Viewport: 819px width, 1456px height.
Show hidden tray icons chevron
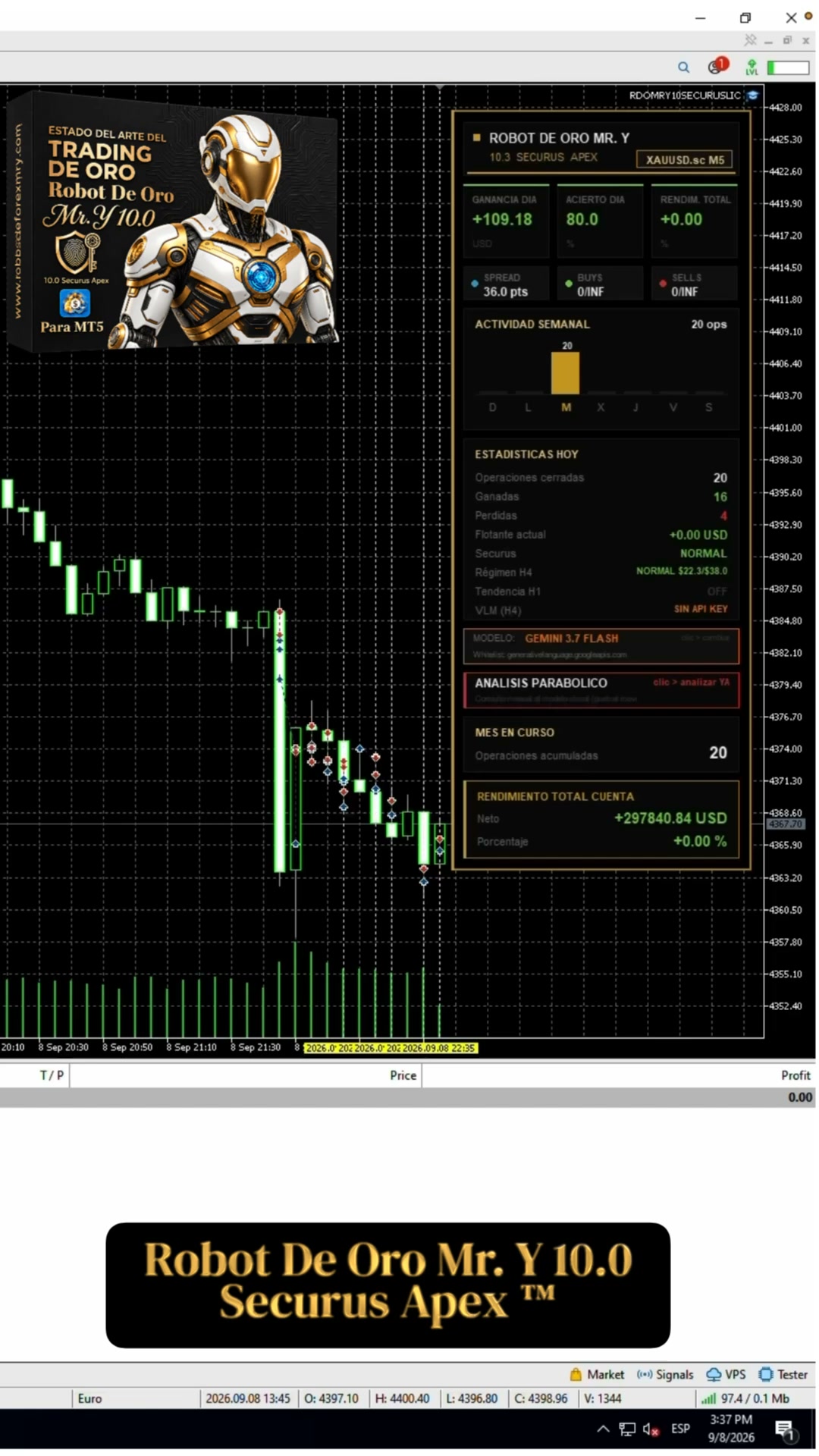click(x=603, y=1429)
